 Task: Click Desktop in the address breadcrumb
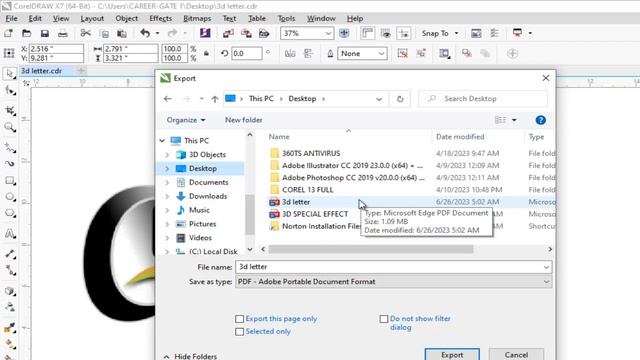point(302,99)
